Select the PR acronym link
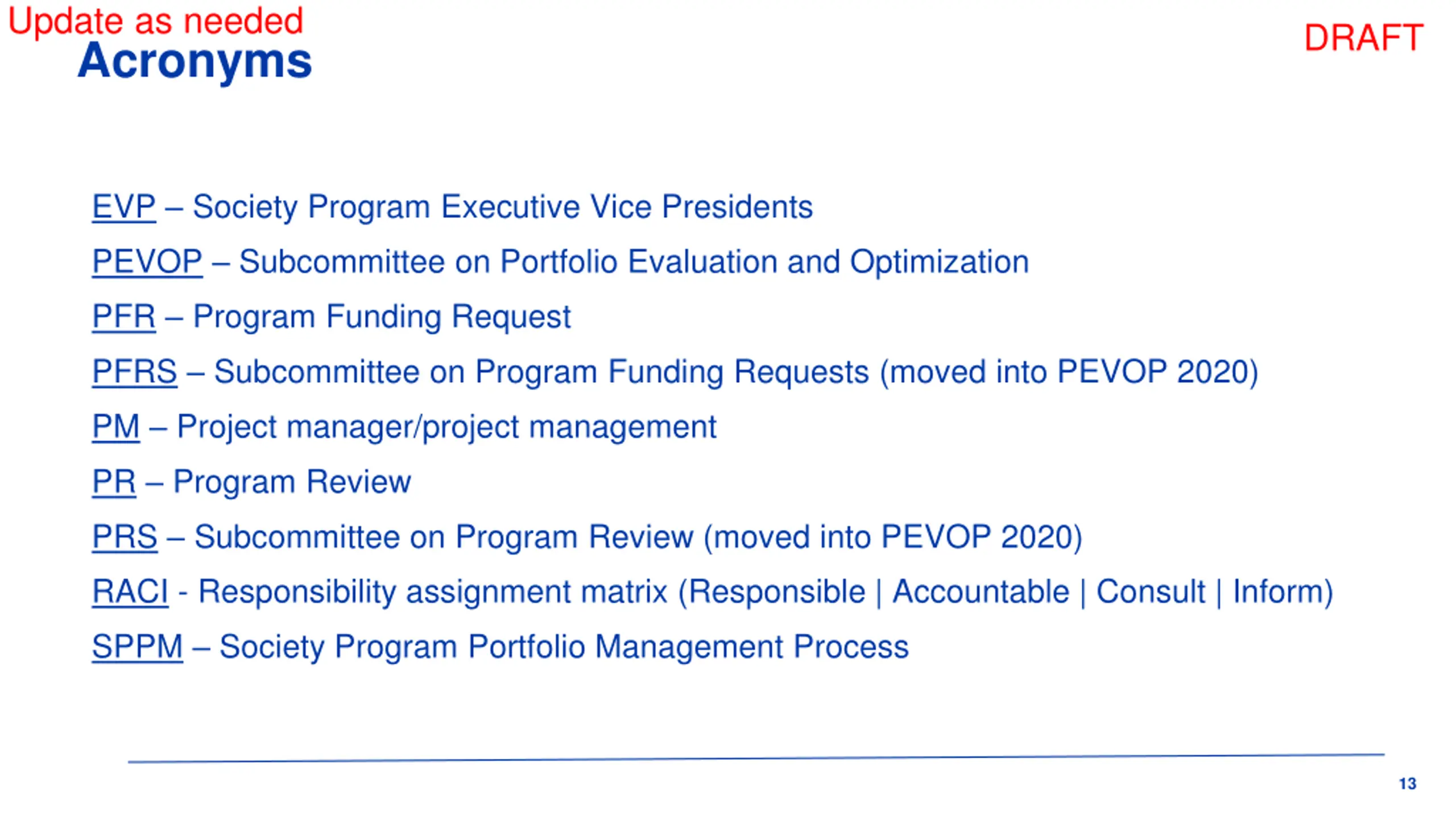1456x819 pixels. [114, 482]
